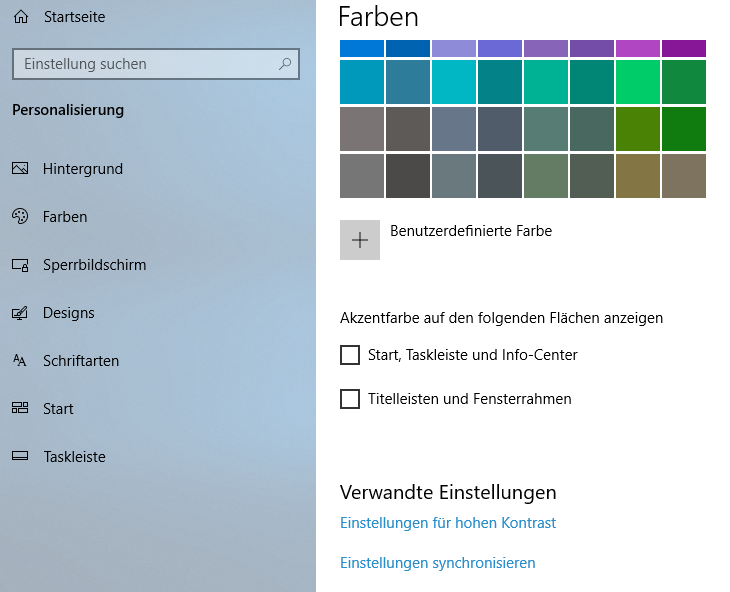Select the olive-brown swatch in bottom row
Image resolution: width=730 pixels, height=592 pixels.
tap(638, 176)
